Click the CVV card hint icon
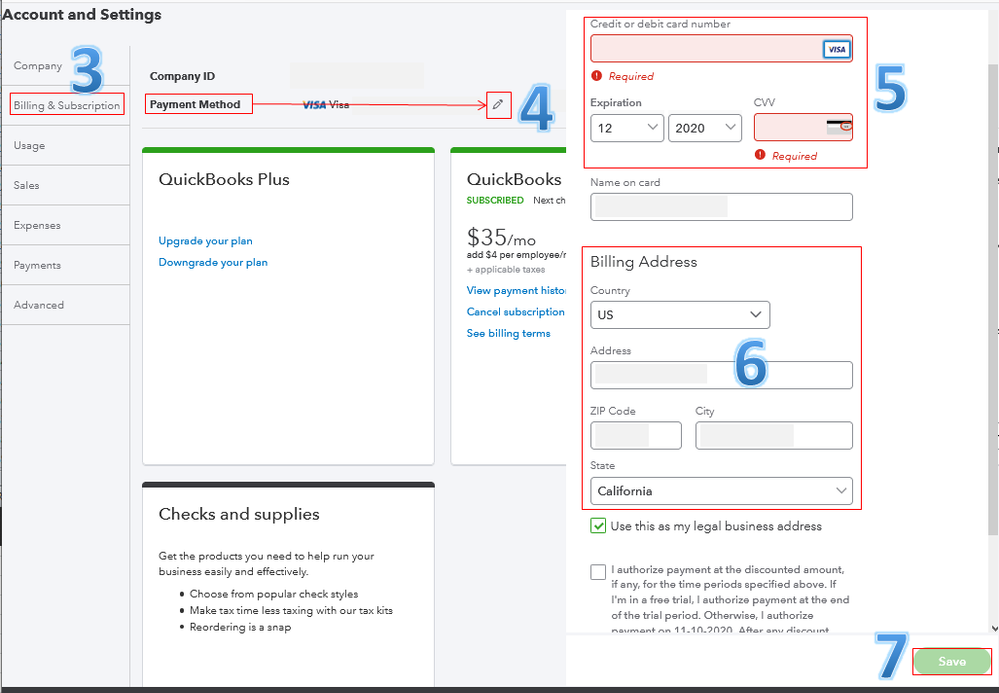999x693 pixels. (x=838, y=127)
